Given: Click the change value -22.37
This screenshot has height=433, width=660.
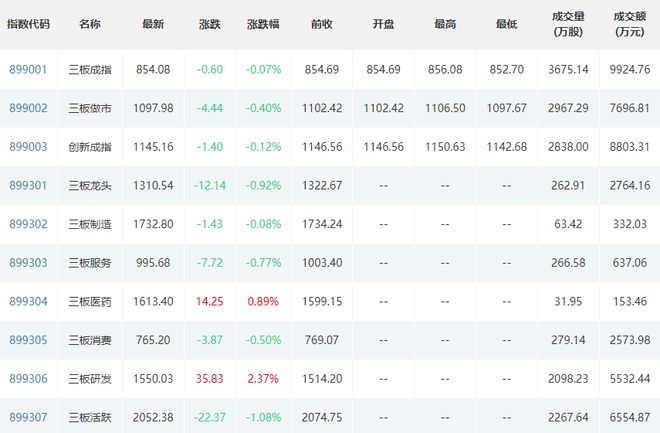Looking at the screenshot, I should (210, 417).
